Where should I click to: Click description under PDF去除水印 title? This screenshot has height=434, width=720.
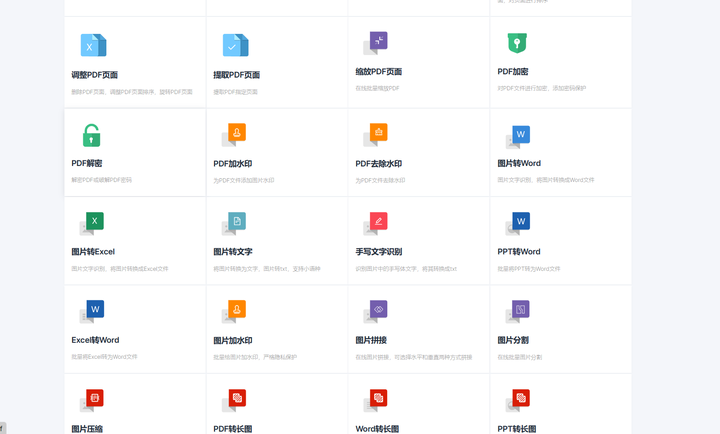click(380, 180)
